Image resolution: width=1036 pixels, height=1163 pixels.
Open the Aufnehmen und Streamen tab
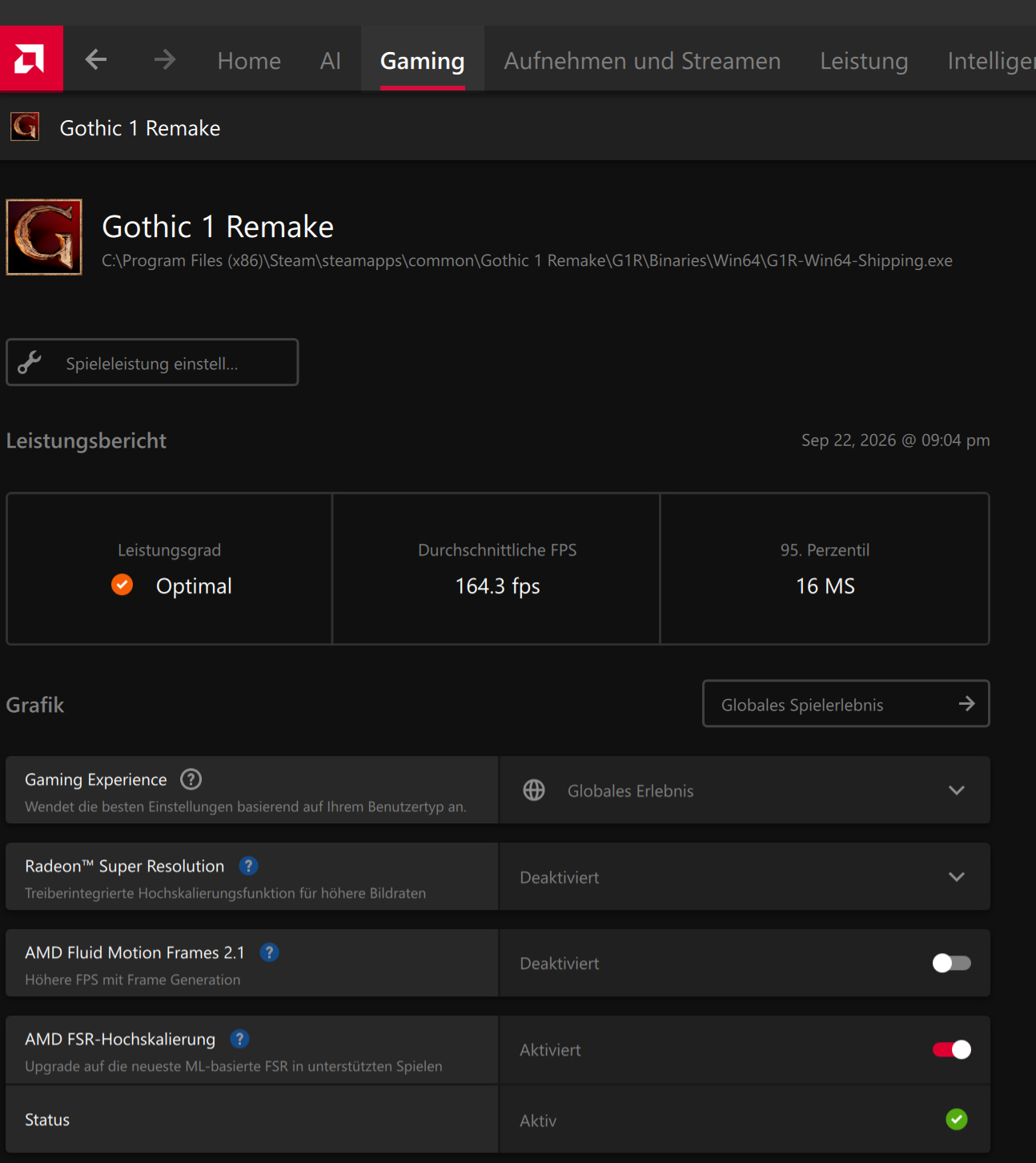click(x=642, y=61)
